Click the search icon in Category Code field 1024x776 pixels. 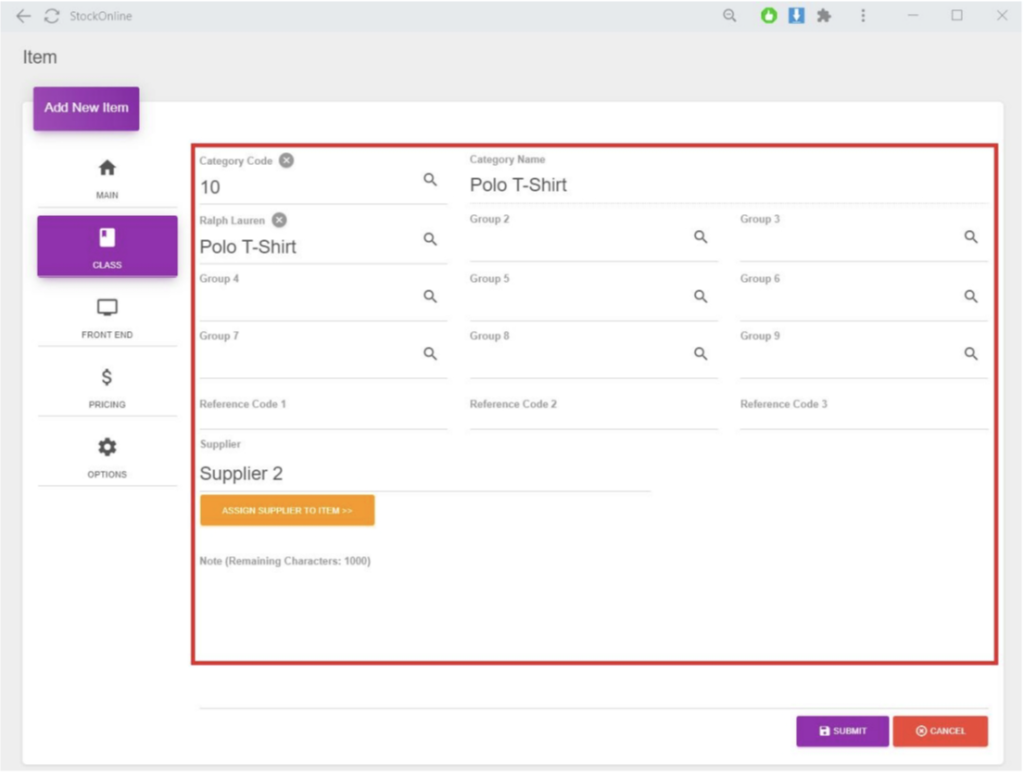tap(430, 180)
